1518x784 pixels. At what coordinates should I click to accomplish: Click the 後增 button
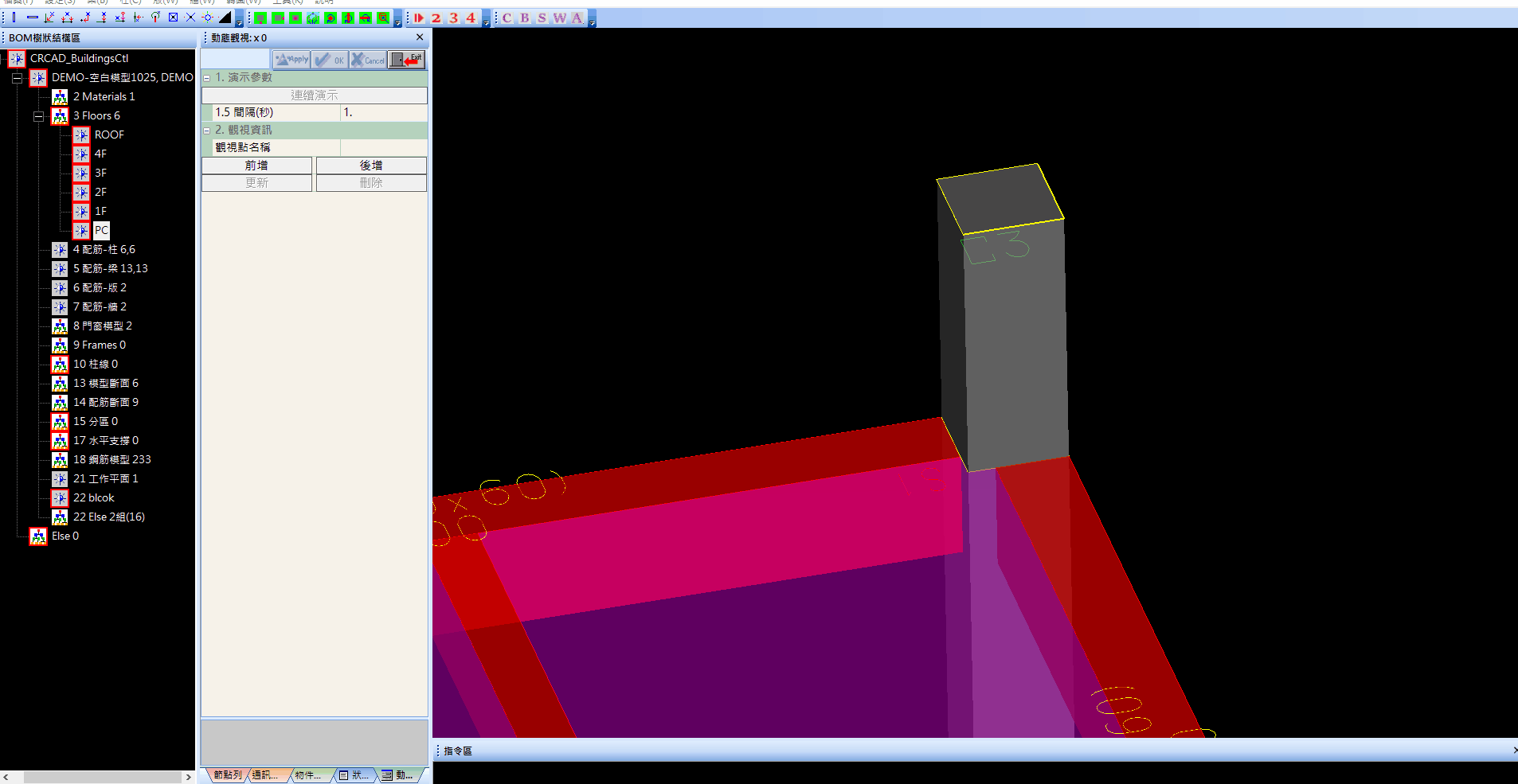coord(371,166)
